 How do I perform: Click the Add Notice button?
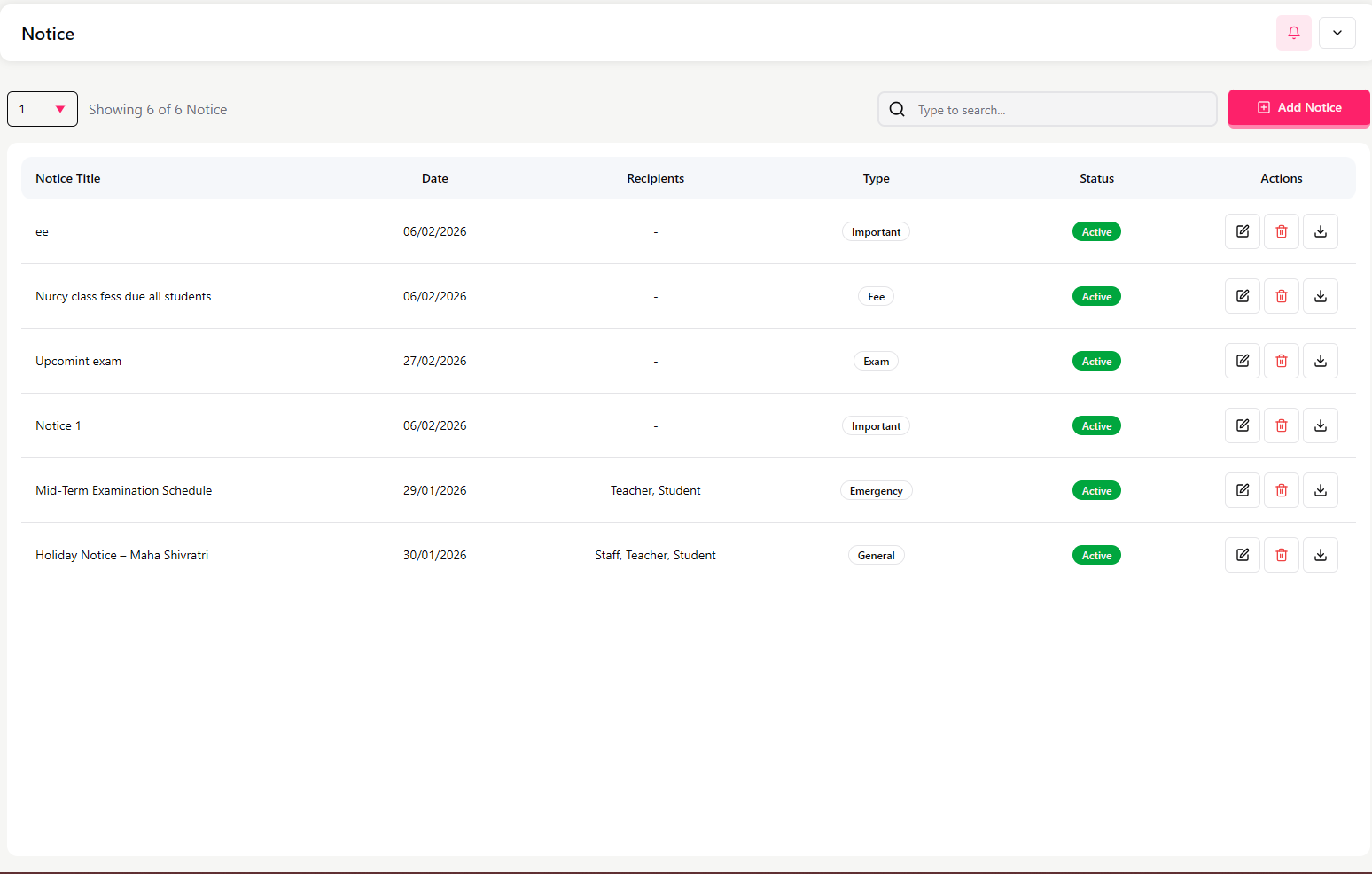pos(1298,107)
